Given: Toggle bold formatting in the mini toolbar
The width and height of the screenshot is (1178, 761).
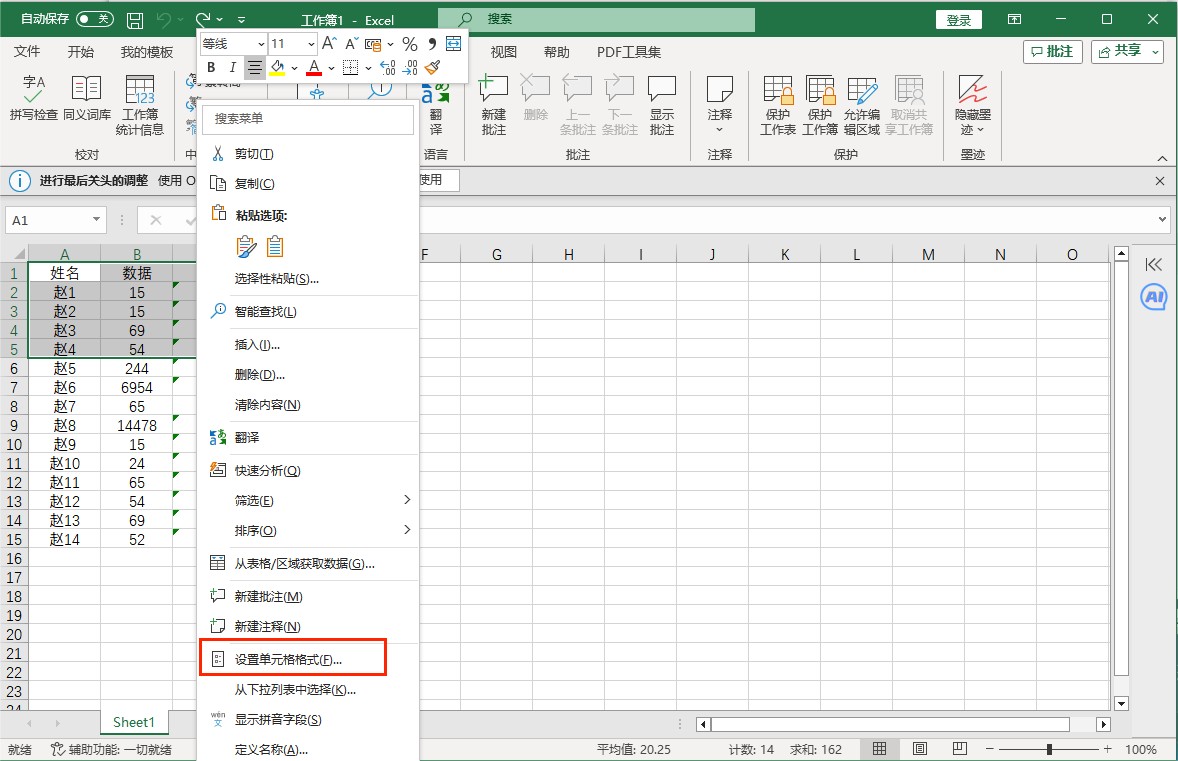Looking at the screenshot, I should click(210, 67).
